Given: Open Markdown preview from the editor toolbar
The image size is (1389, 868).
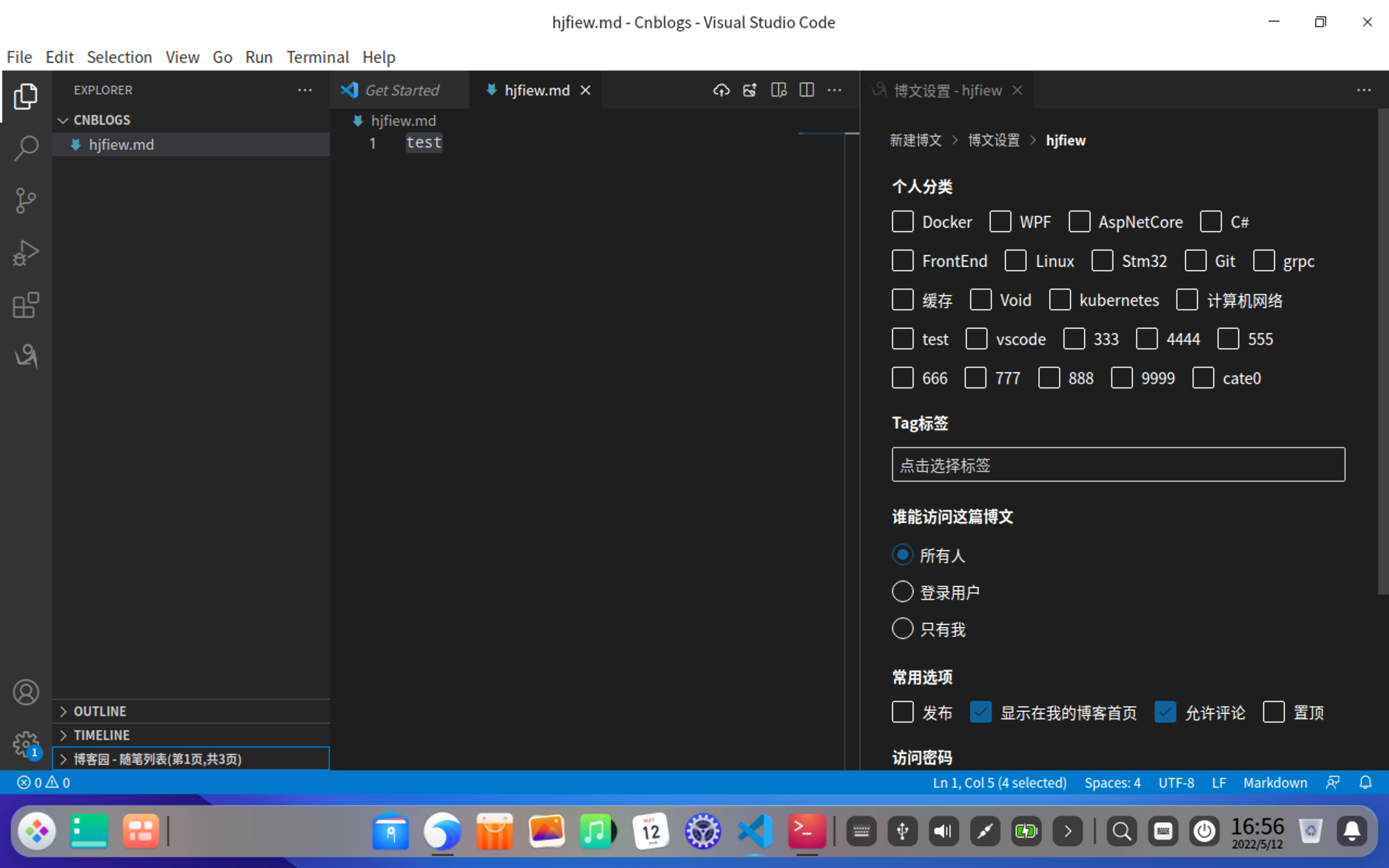Looking at the screenshot, I should (778, 90).
